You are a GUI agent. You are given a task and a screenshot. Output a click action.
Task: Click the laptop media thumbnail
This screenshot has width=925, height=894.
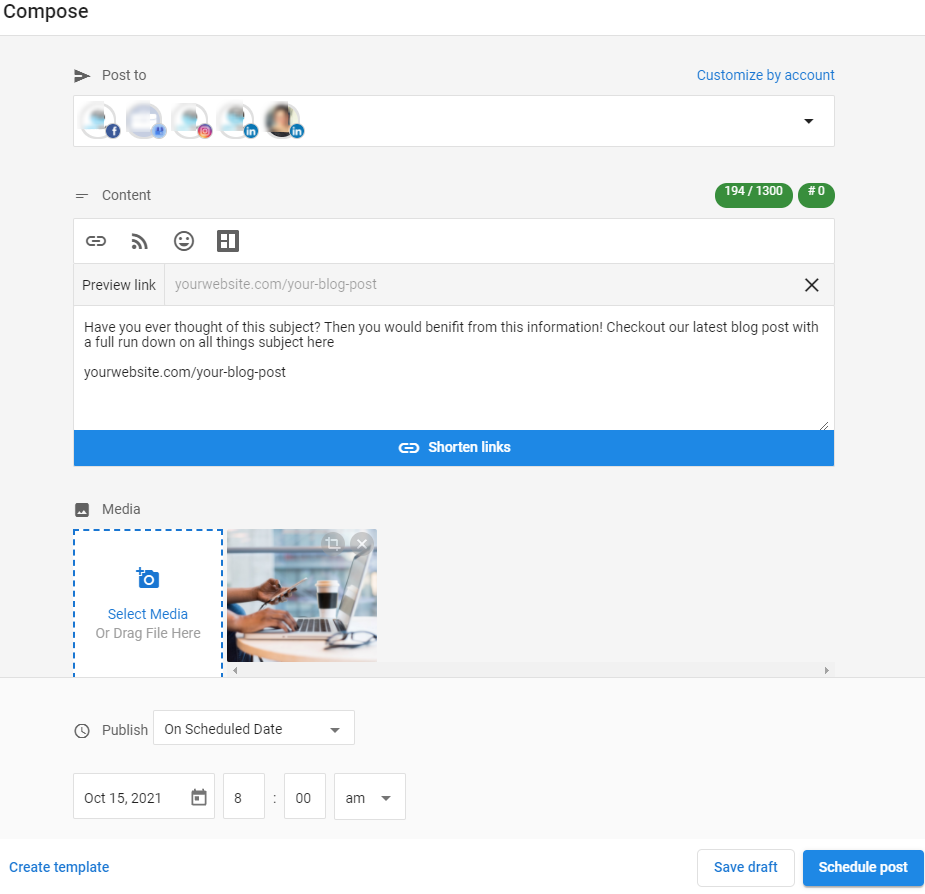tap(301, 595)
